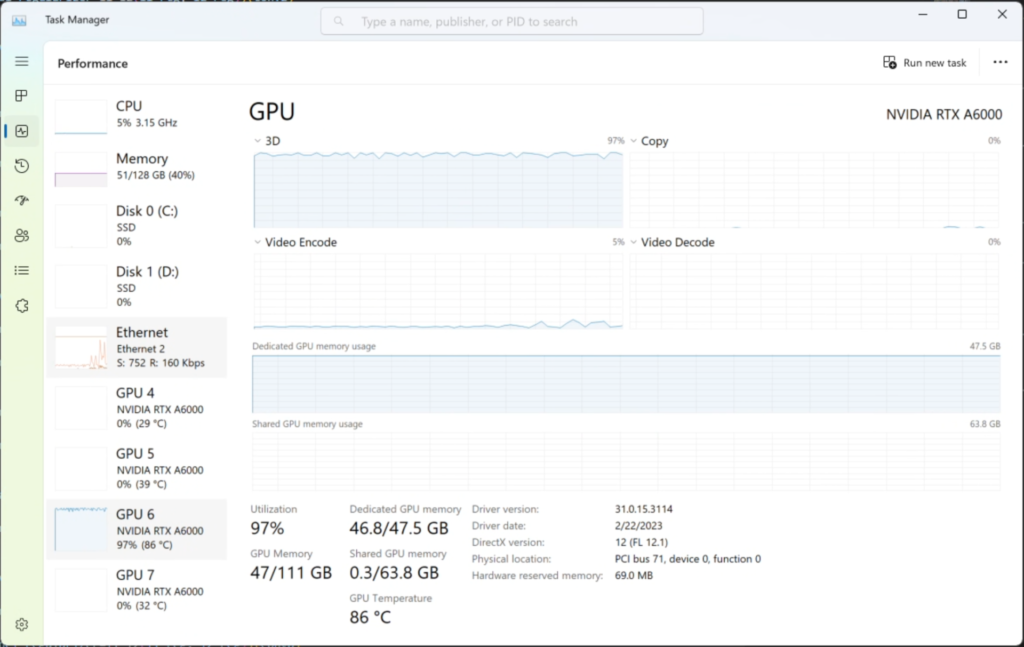Open Task Manager settings gear
Image resolution: width=1024 pixels, height=647 pixels.
coord(21,625)
